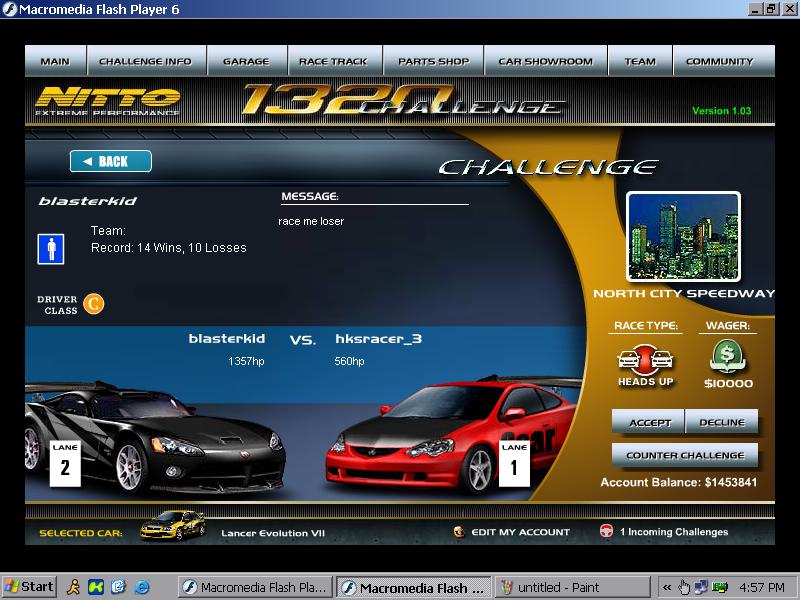
Task: Send a COUNTER CHALLENGE
Action: coord(685,455)
